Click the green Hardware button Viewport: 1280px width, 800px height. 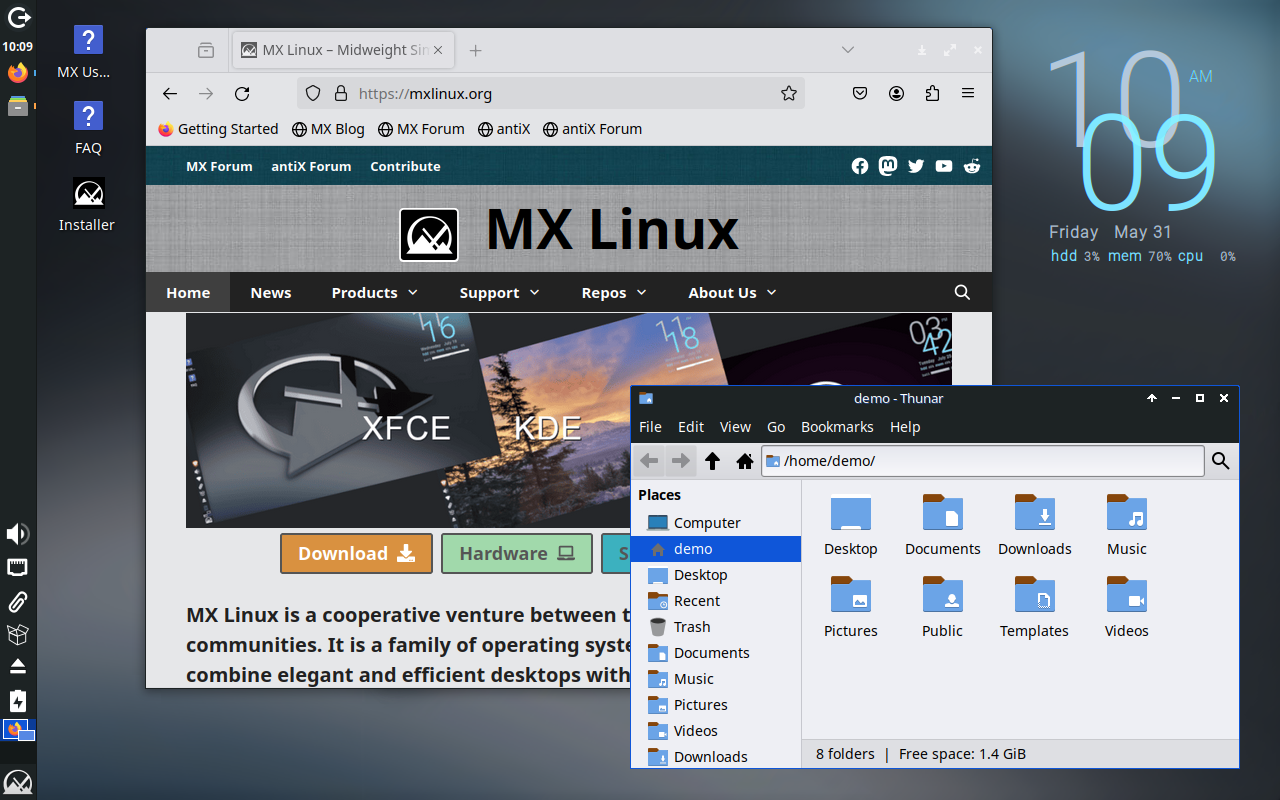point(517,553)
